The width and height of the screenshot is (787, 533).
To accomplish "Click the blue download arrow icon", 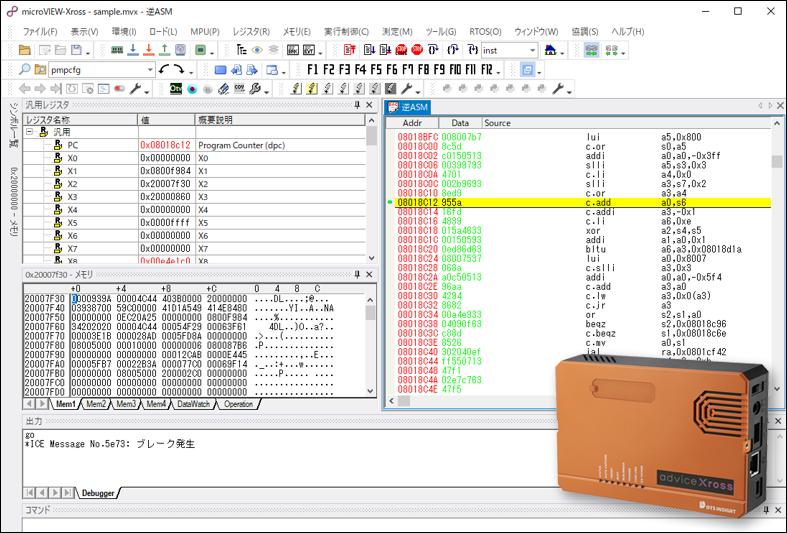I will coord(133,50).
